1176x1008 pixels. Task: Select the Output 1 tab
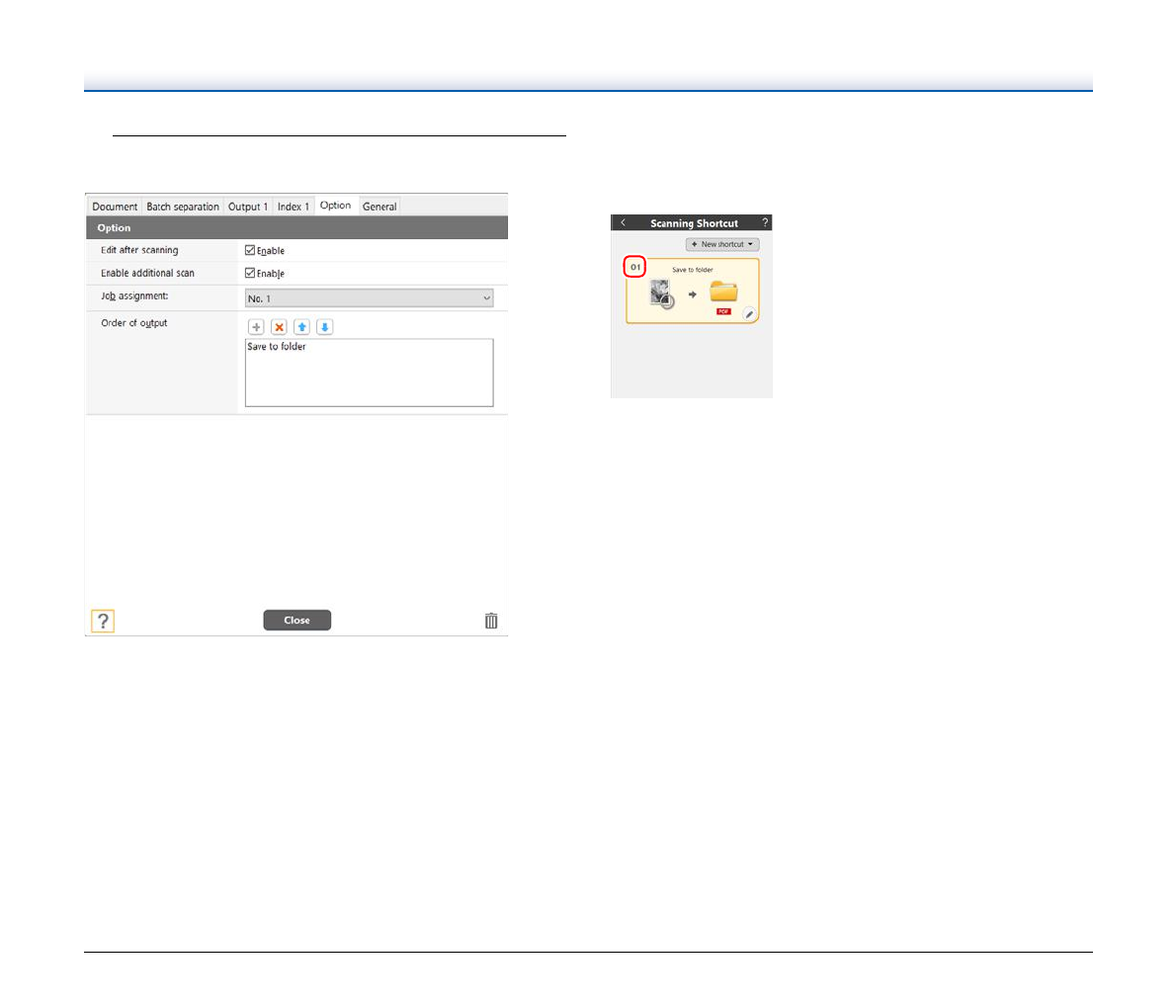[248, 207]
